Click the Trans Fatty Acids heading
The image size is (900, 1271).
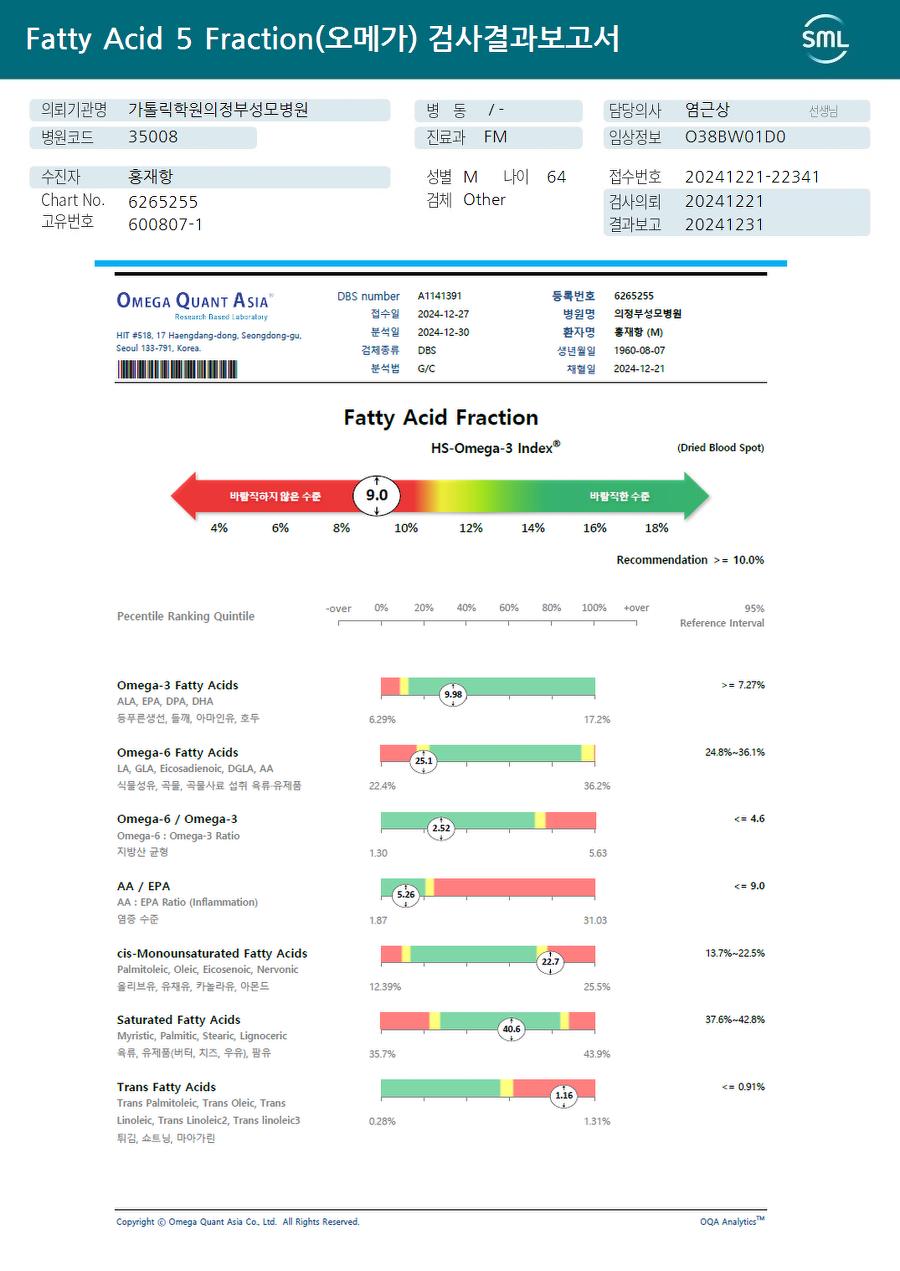pos(166,1087)
